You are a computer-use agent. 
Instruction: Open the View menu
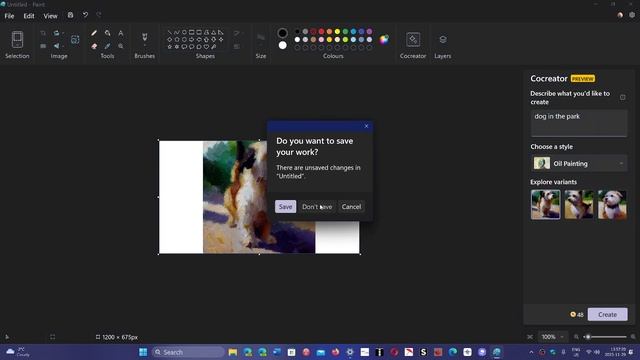[x=51, y=16]
